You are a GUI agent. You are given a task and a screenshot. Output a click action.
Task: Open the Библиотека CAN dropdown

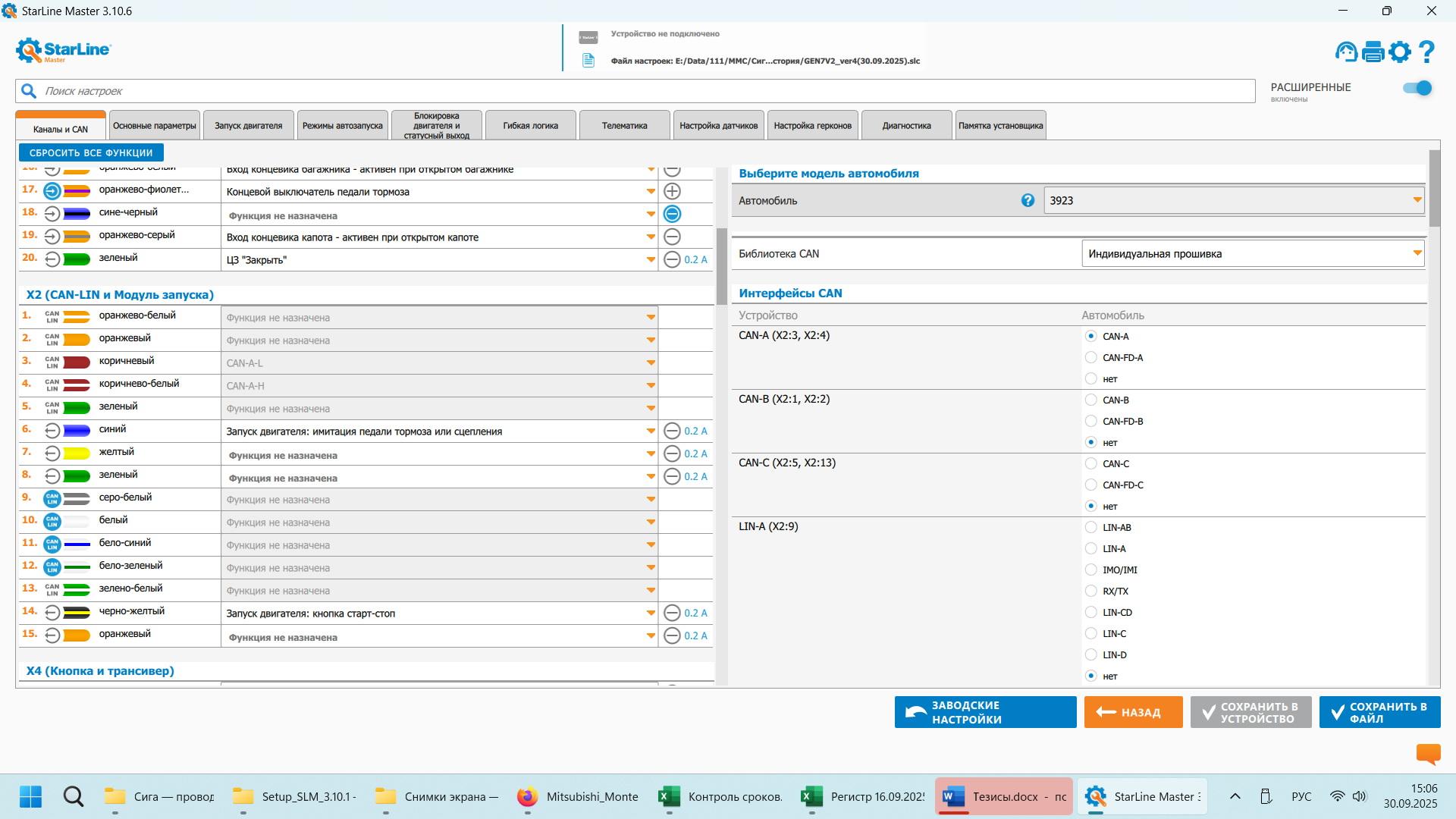click(x=1416, y=253)
